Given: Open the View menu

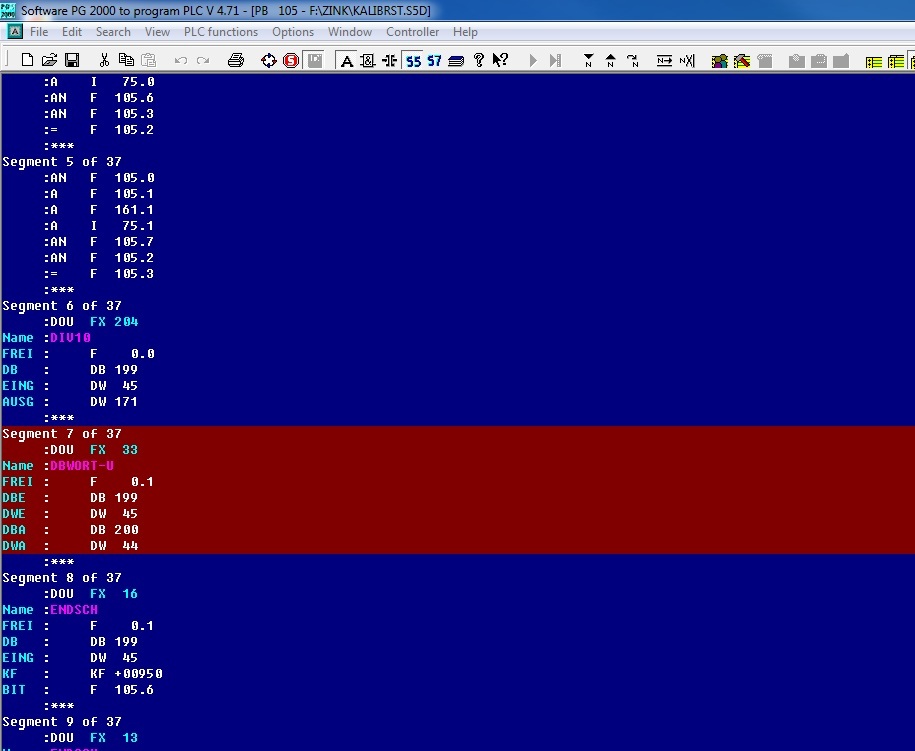Looking at the screenshot, I should (157, 32).
